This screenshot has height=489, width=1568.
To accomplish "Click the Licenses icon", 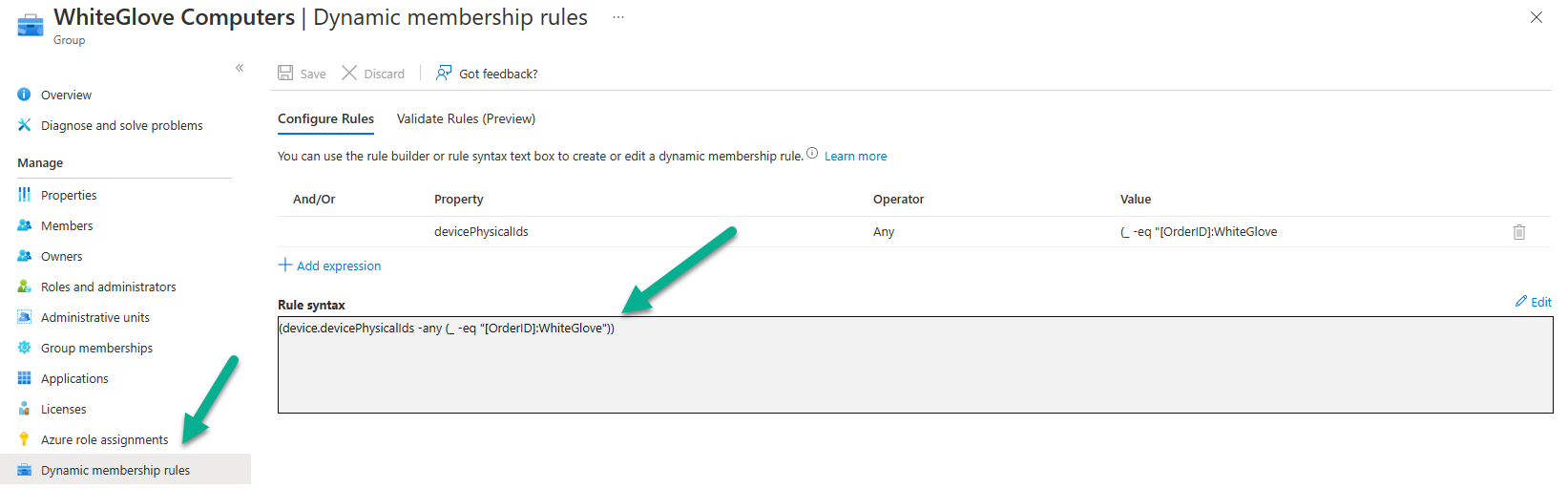I will [24, 409].
